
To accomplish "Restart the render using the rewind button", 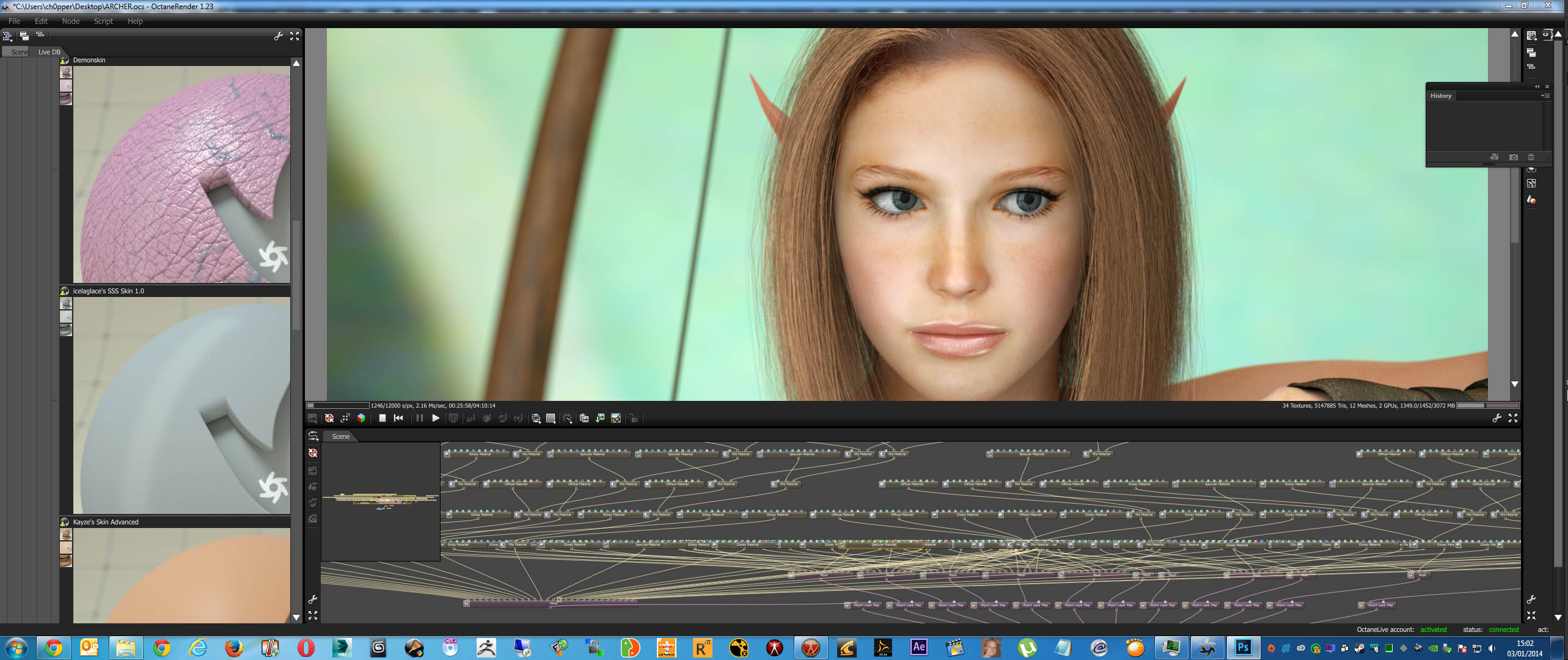I will pyautogui.click(x=398, y=419).
